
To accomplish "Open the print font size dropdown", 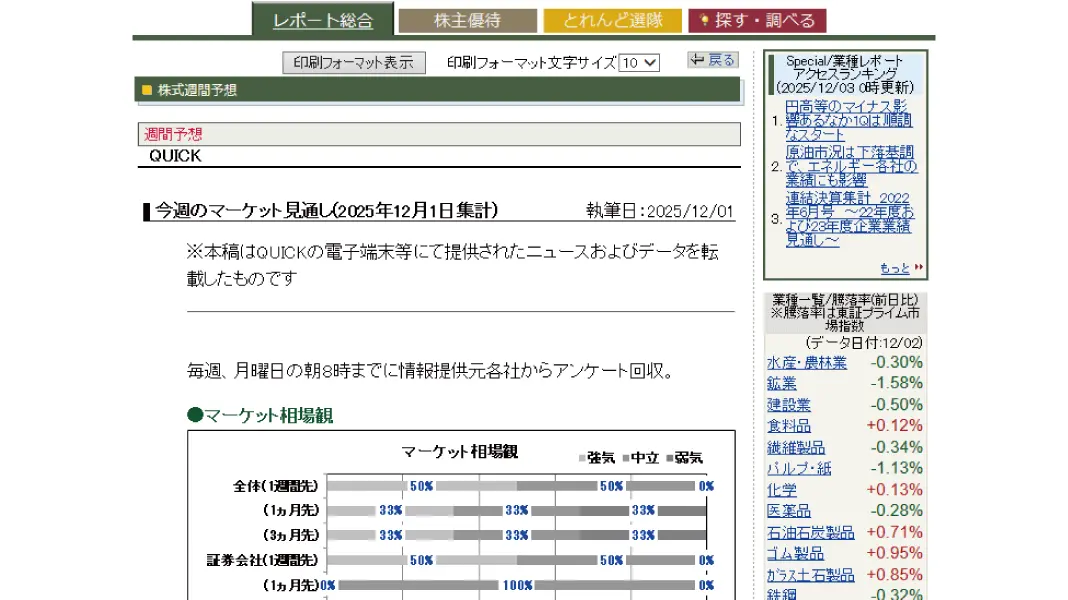I will coord(639,63).
